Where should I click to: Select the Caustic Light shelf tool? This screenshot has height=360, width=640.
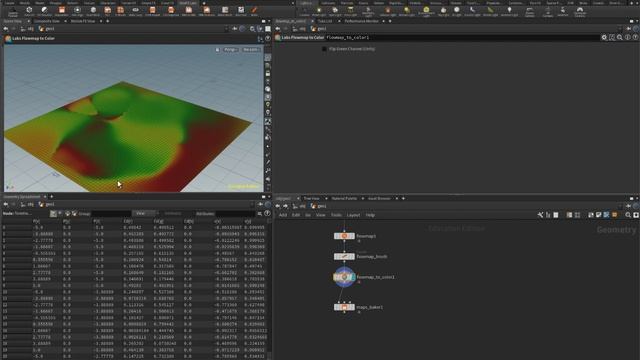(472, 11)
